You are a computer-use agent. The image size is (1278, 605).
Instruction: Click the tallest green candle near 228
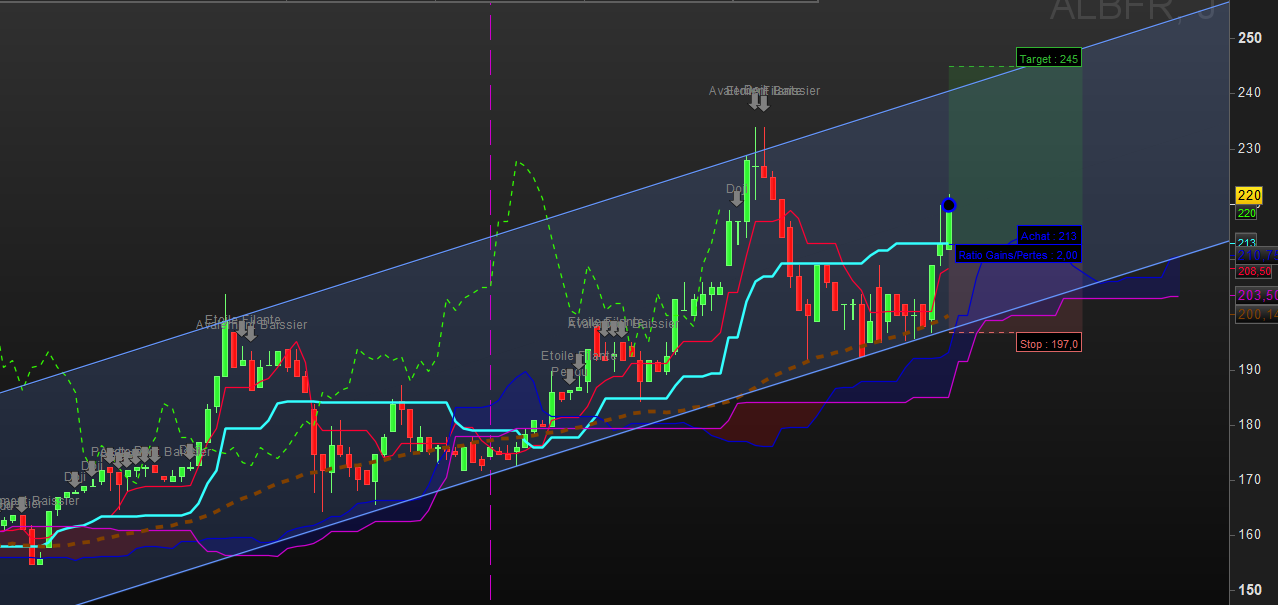click(747, 190)
